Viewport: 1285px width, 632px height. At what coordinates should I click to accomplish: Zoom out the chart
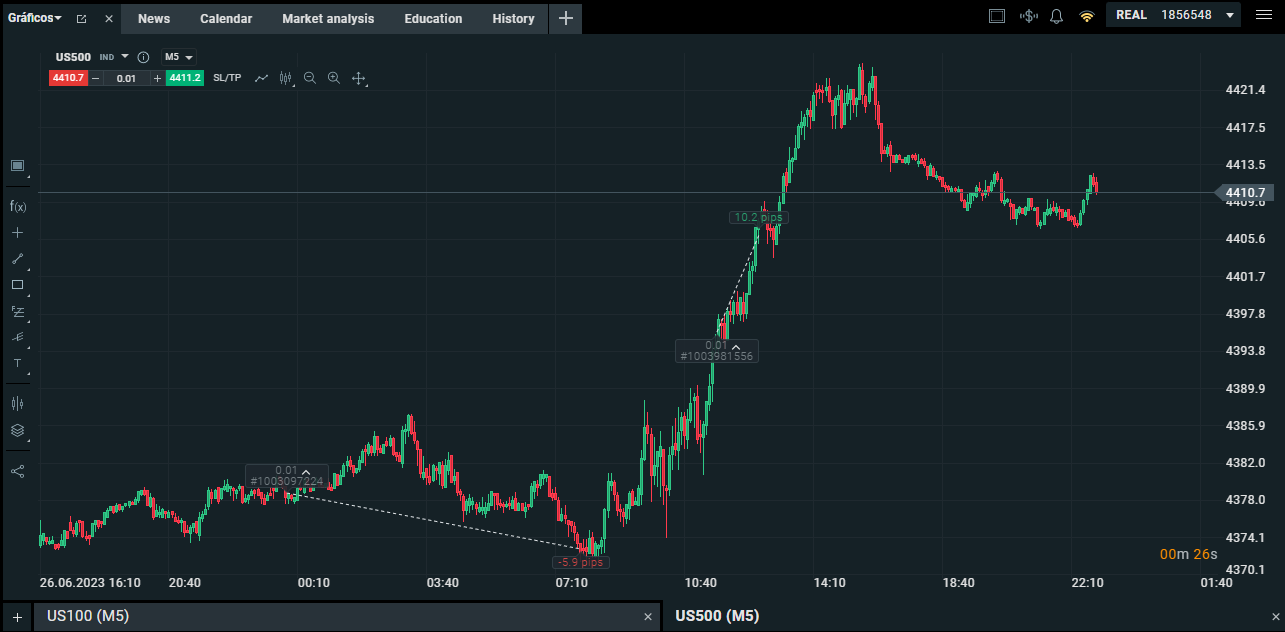(310, 78)
